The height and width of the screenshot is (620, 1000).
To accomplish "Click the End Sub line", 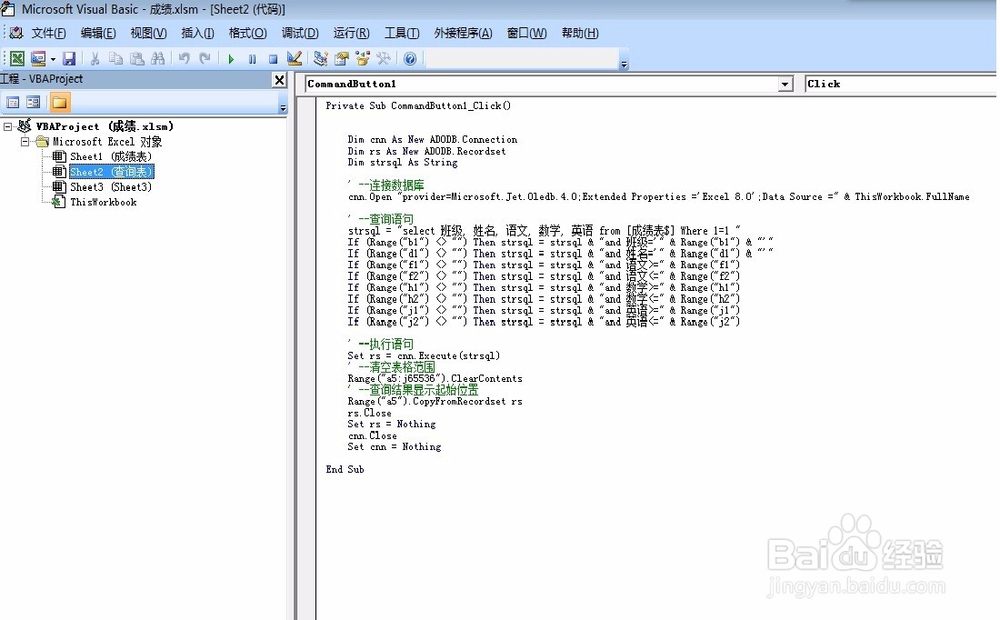I will (345, 469).
